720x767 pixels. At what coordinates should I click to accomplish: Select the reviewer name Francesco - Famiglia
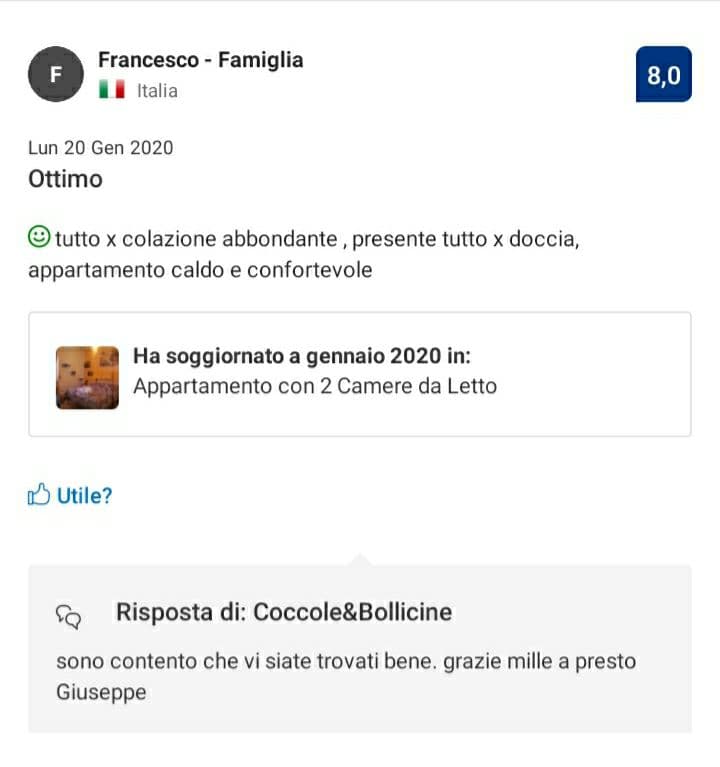tap(201, 60)
